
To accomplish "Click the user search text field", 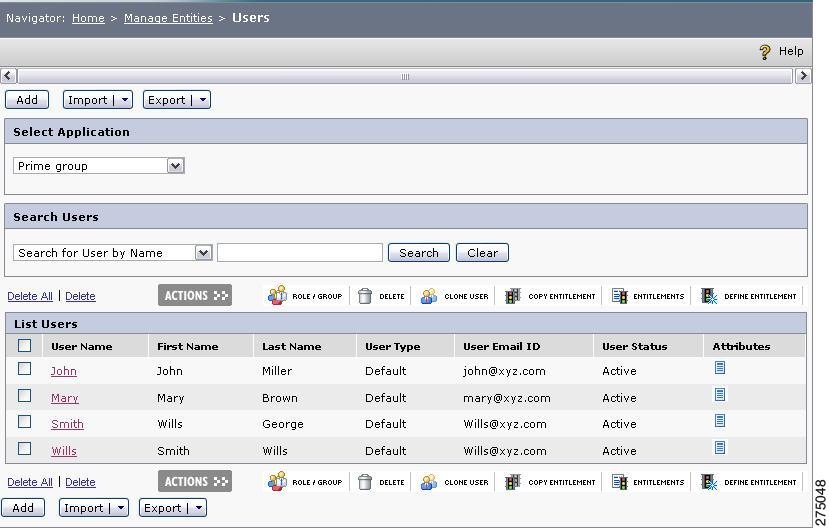I will [300, 253].
